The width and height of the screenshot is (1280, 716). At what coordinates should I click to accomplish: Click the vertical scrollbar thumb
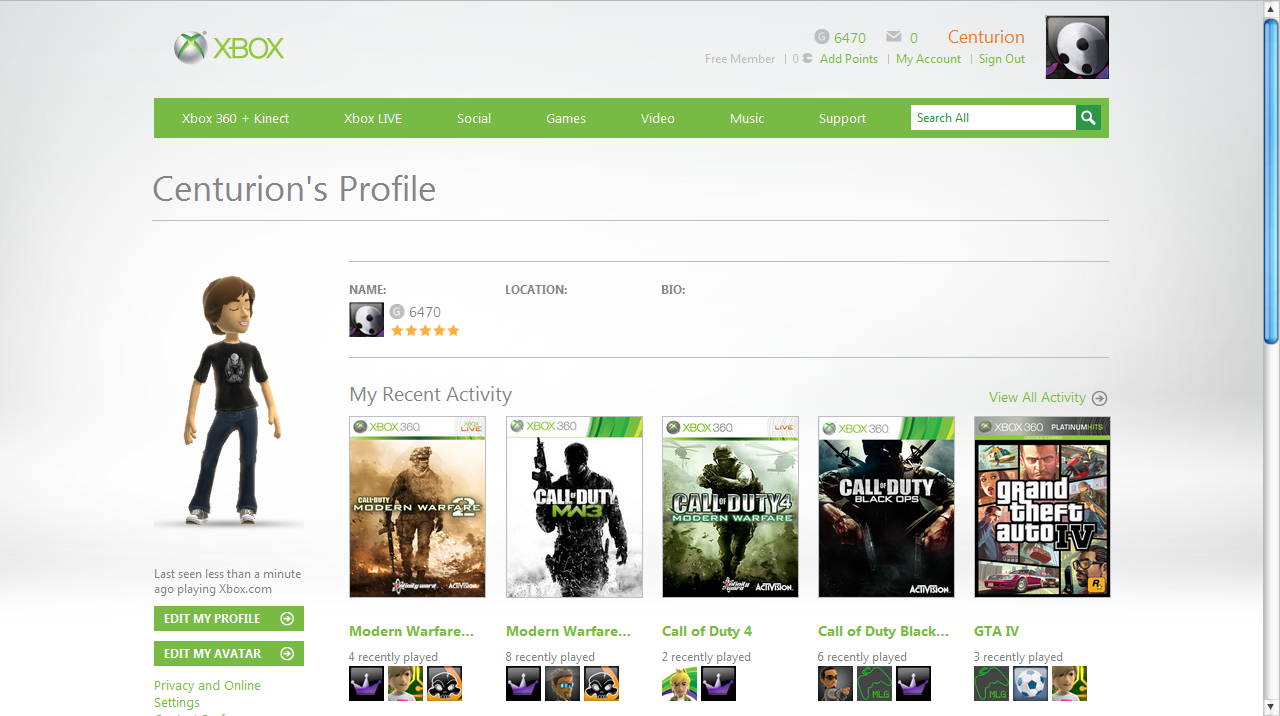1271,181
